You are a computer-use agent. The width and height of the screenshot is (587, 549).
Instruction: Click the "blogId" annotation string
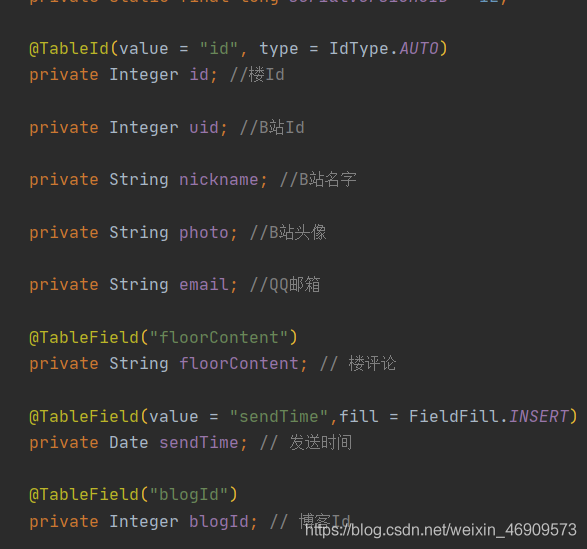(189, 495)
